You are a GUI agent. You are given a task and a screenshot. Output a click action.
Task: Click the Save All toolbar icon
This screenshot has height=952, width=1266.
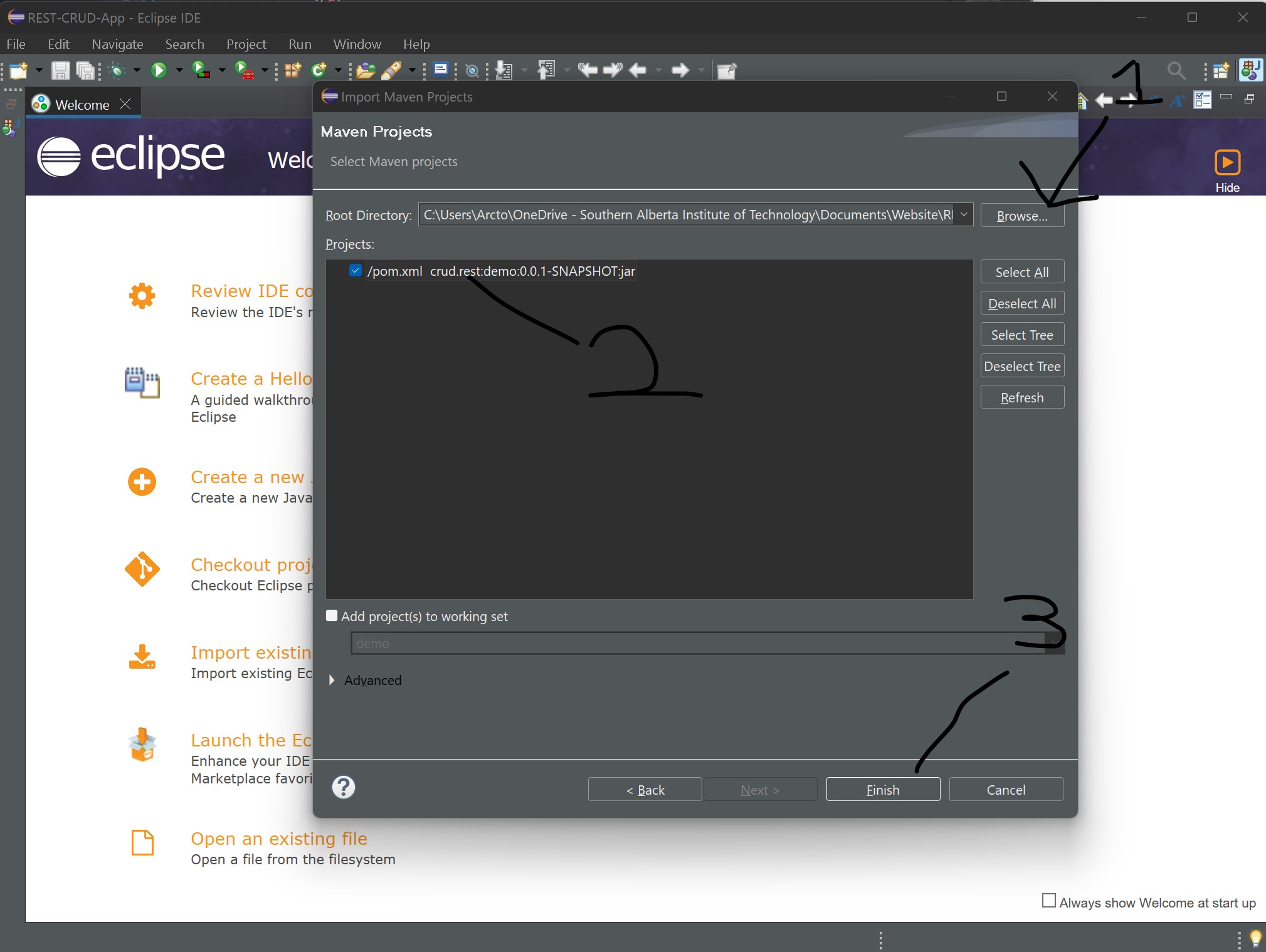click(85, 70)
